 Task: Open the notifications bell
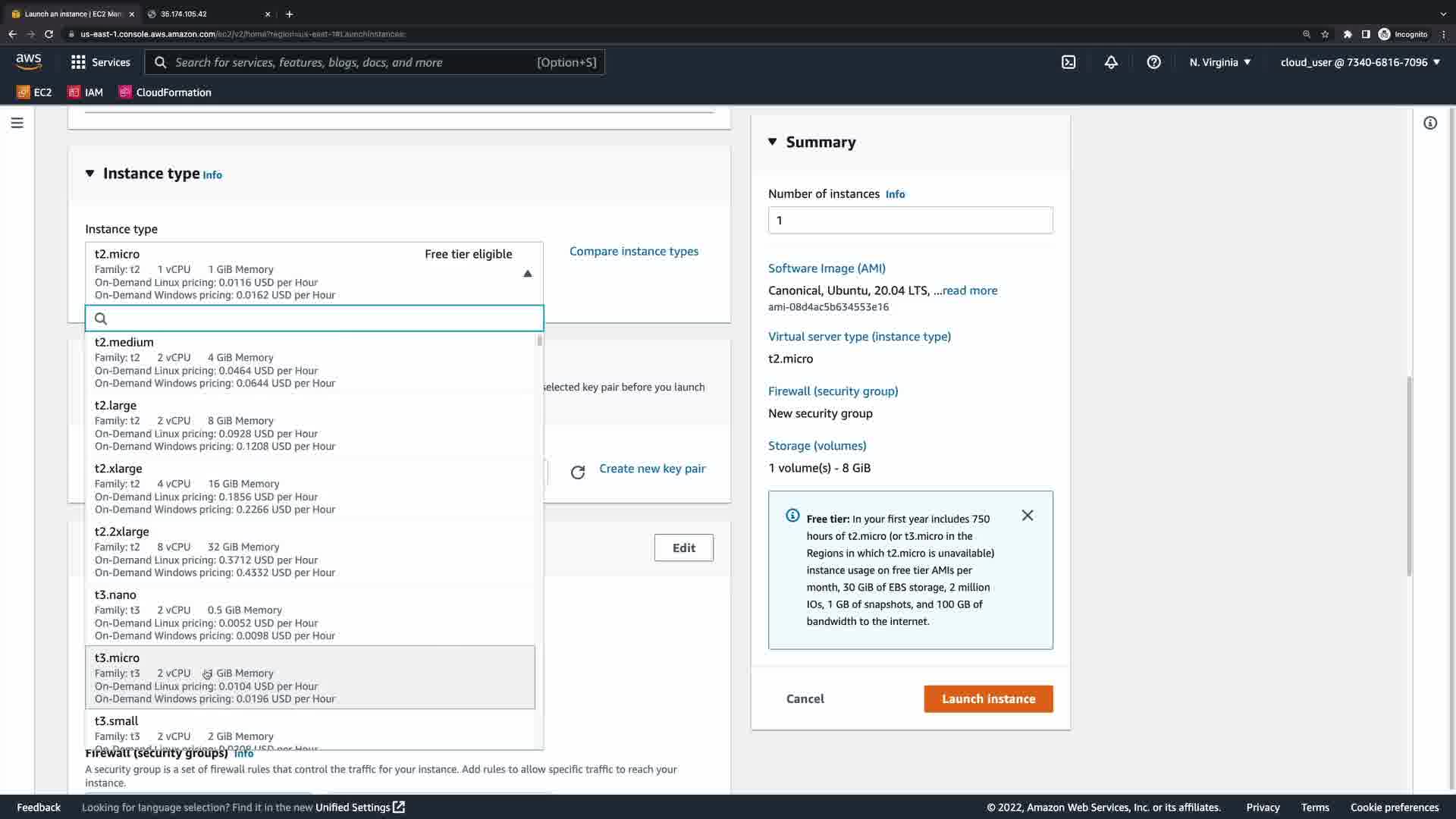tap(1111, 62)
